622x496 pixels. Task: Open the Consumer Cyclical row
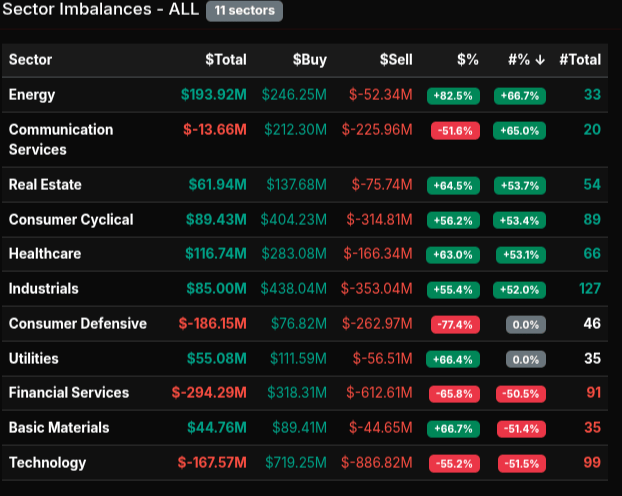(x=71, y=220)
